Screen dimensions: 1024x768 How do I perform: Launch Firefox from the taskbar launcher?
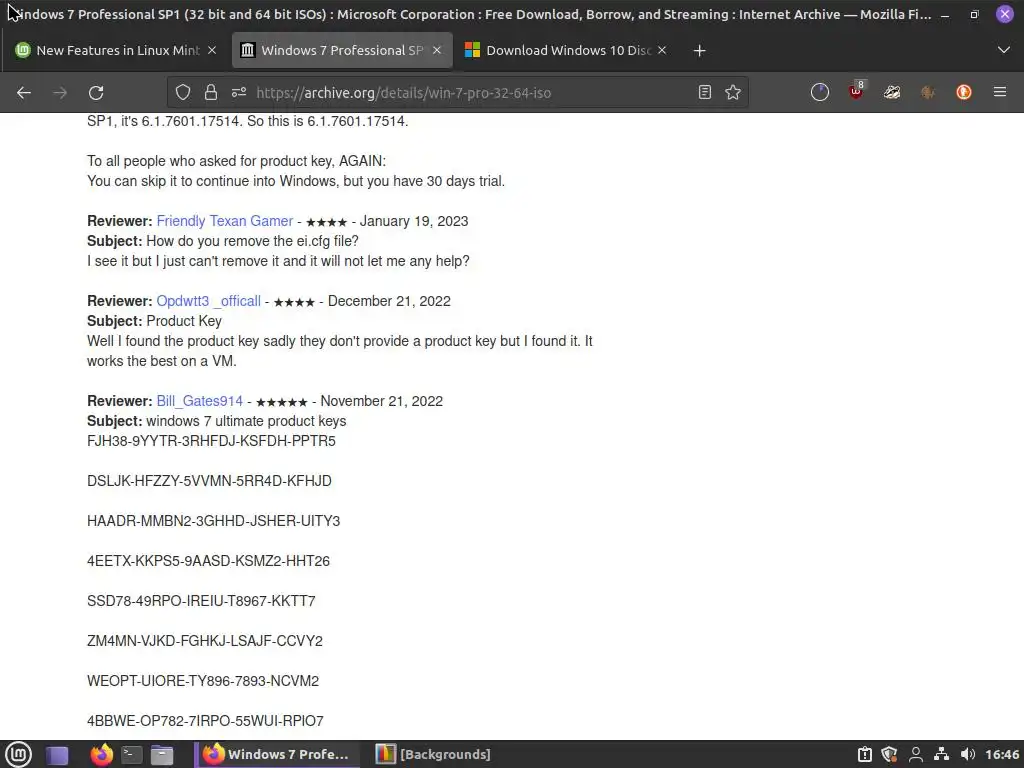(101, 755)
